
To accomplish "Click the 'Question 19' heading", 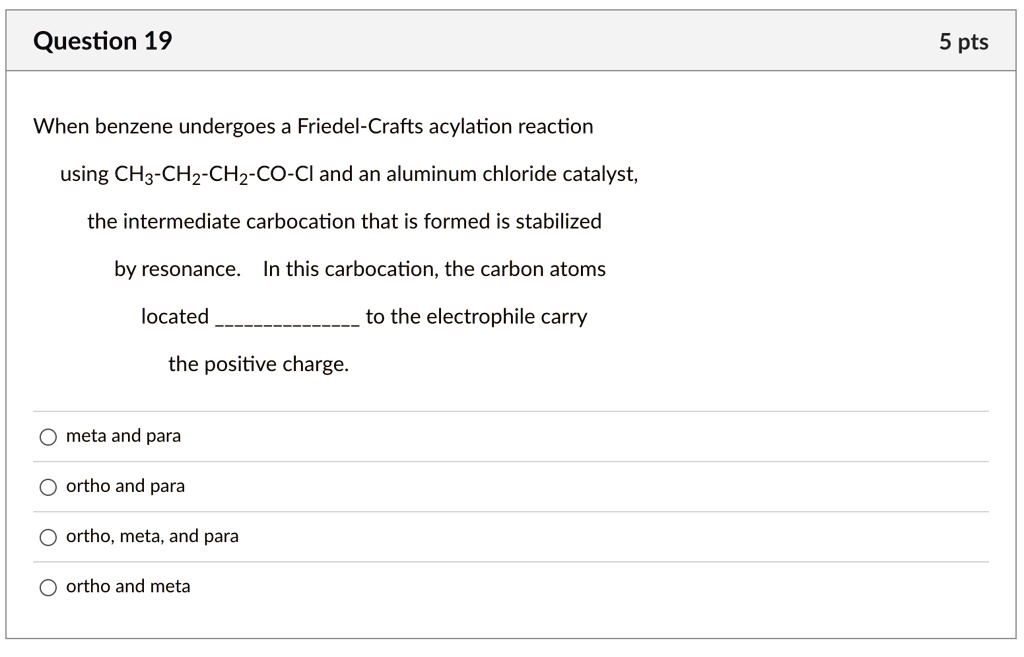I will tap(102, 41).
